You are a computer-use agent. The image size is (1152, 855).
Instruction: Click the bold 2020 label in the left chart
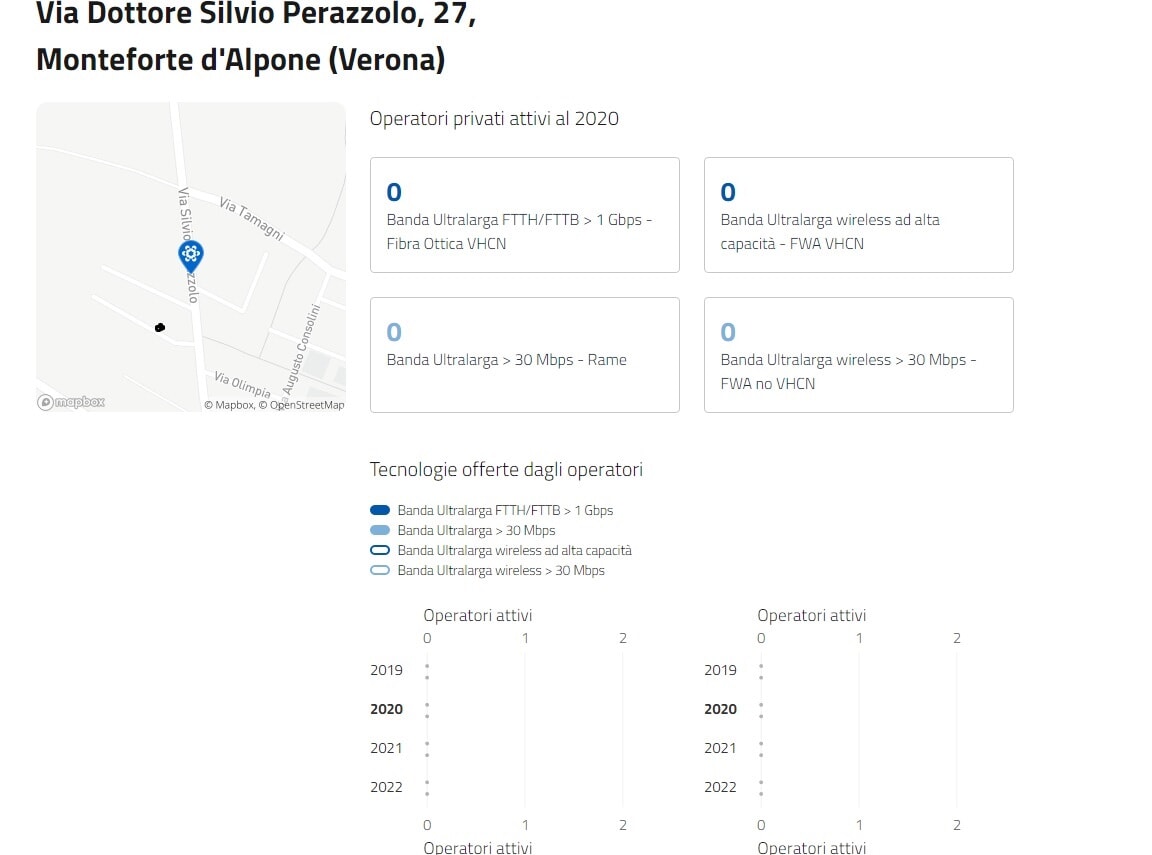(386, 709)
